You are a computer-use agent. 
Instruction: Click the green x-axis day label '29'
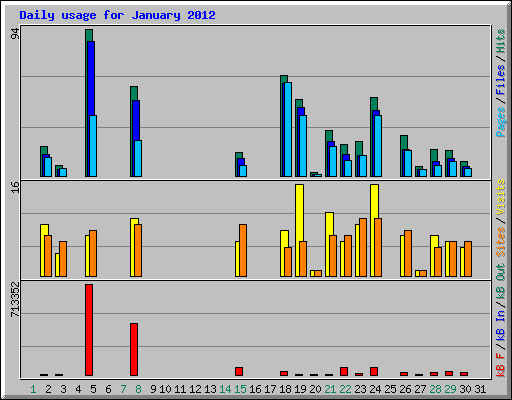point(450,389)
